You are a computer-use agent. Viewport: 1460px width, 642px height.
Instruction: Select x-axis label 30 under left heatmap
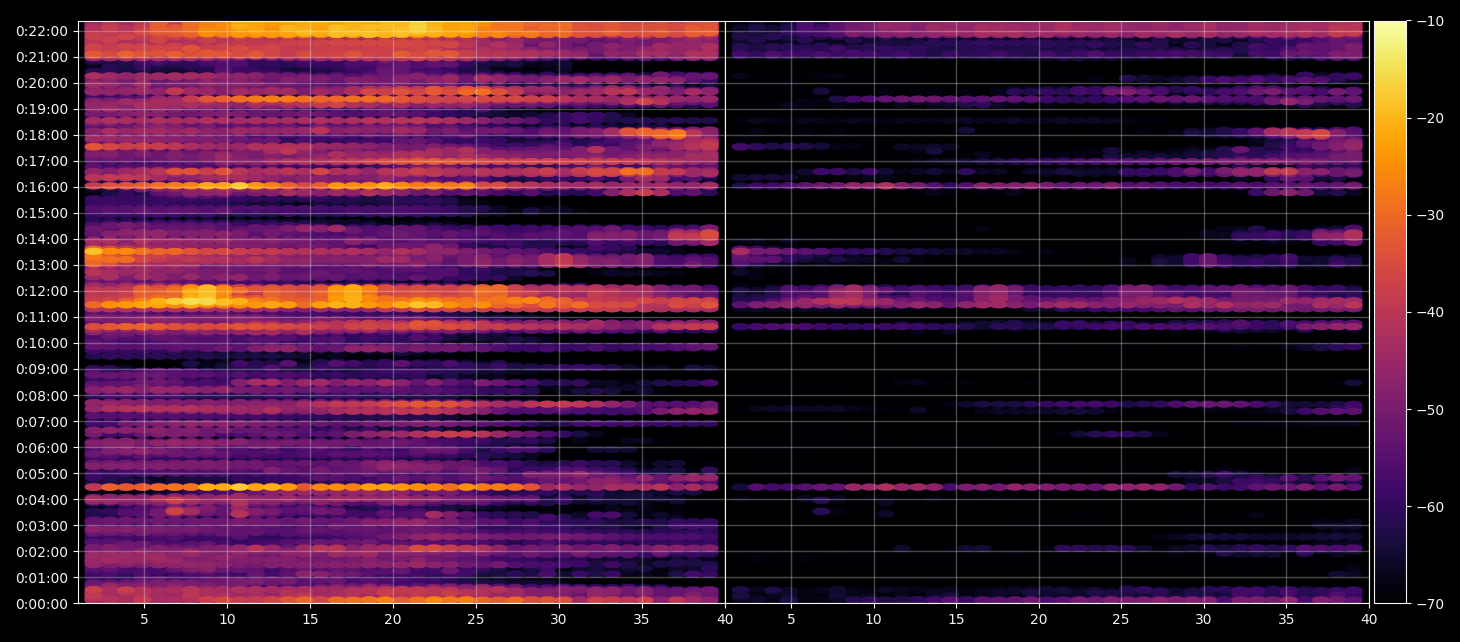(559, 620)
